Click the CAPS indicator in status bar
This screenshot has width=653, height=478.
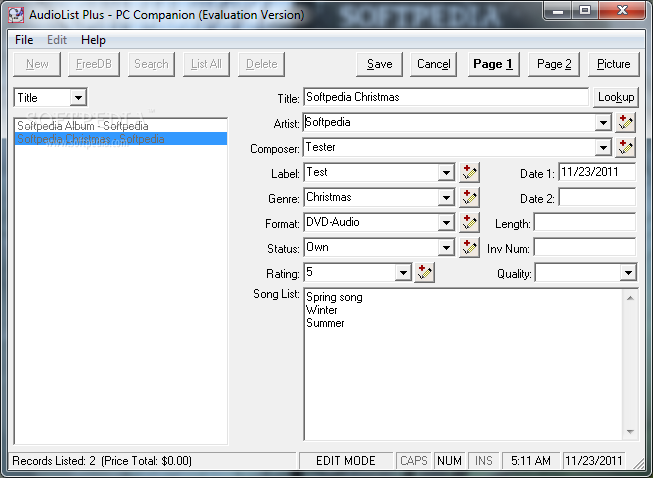[x=414, y=461]
